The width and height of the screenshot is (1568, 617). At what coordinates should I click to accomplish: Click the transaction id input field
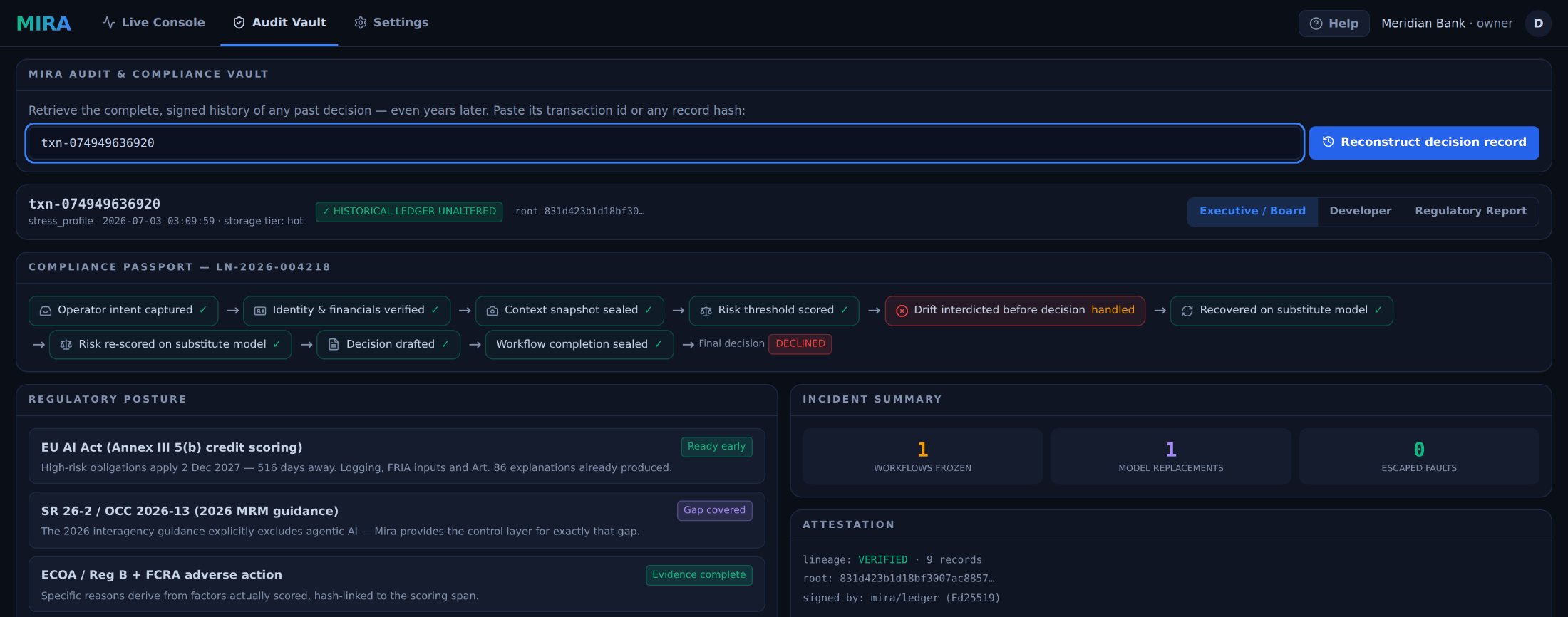[x=665, y=143]
